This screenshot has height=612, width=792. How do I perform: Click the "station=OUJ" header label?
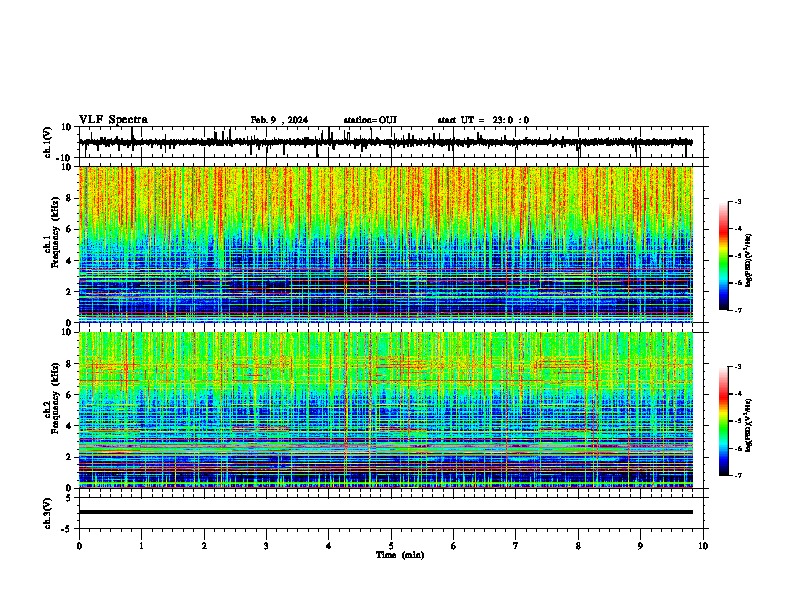tap(370, 120)
